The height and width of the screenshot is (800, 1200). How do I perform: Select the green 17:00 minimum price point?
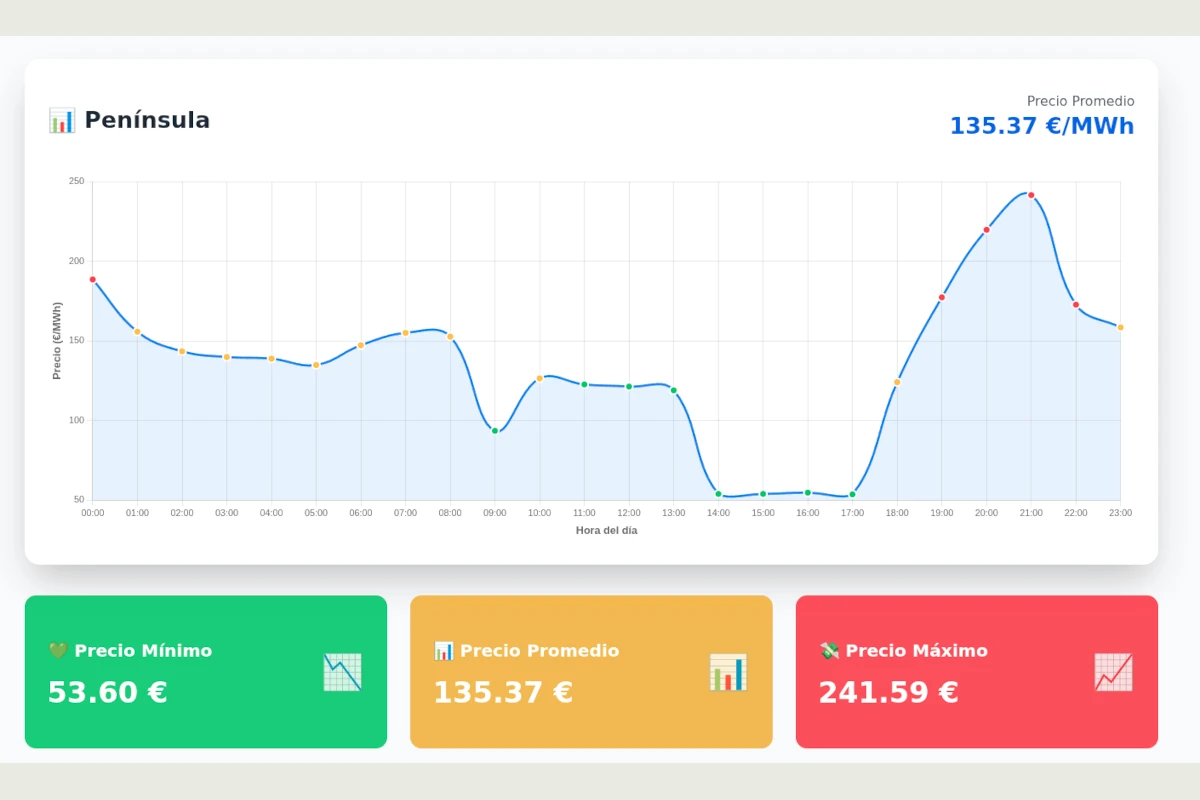click(852, 494)
